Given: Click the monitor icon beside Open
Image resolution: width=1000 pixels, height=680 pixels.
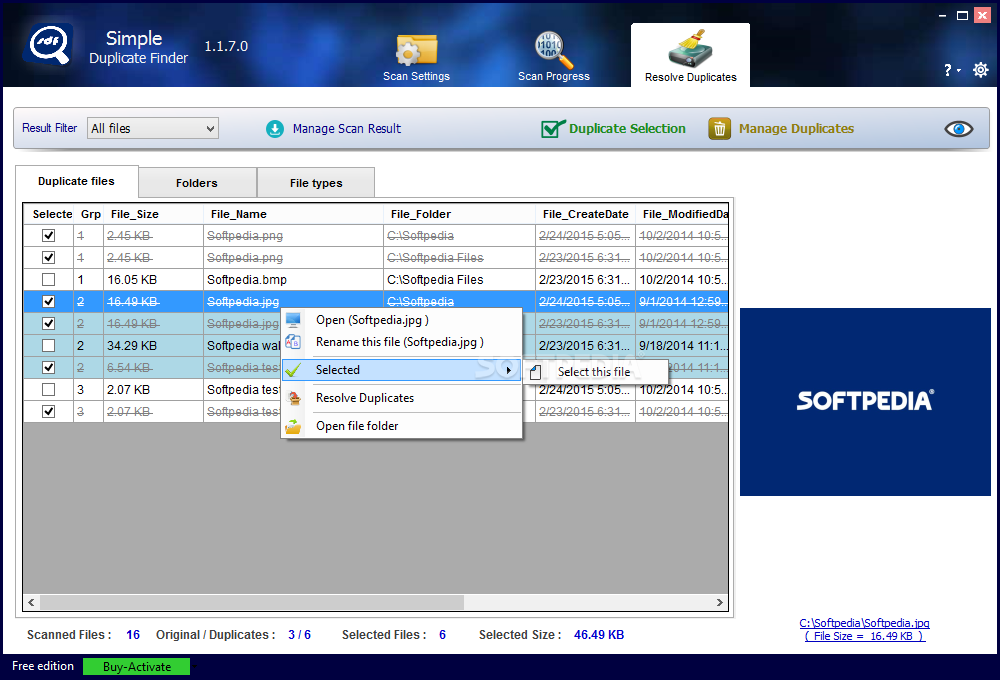Looking at the screenshot, I should [x=293, y=320].
